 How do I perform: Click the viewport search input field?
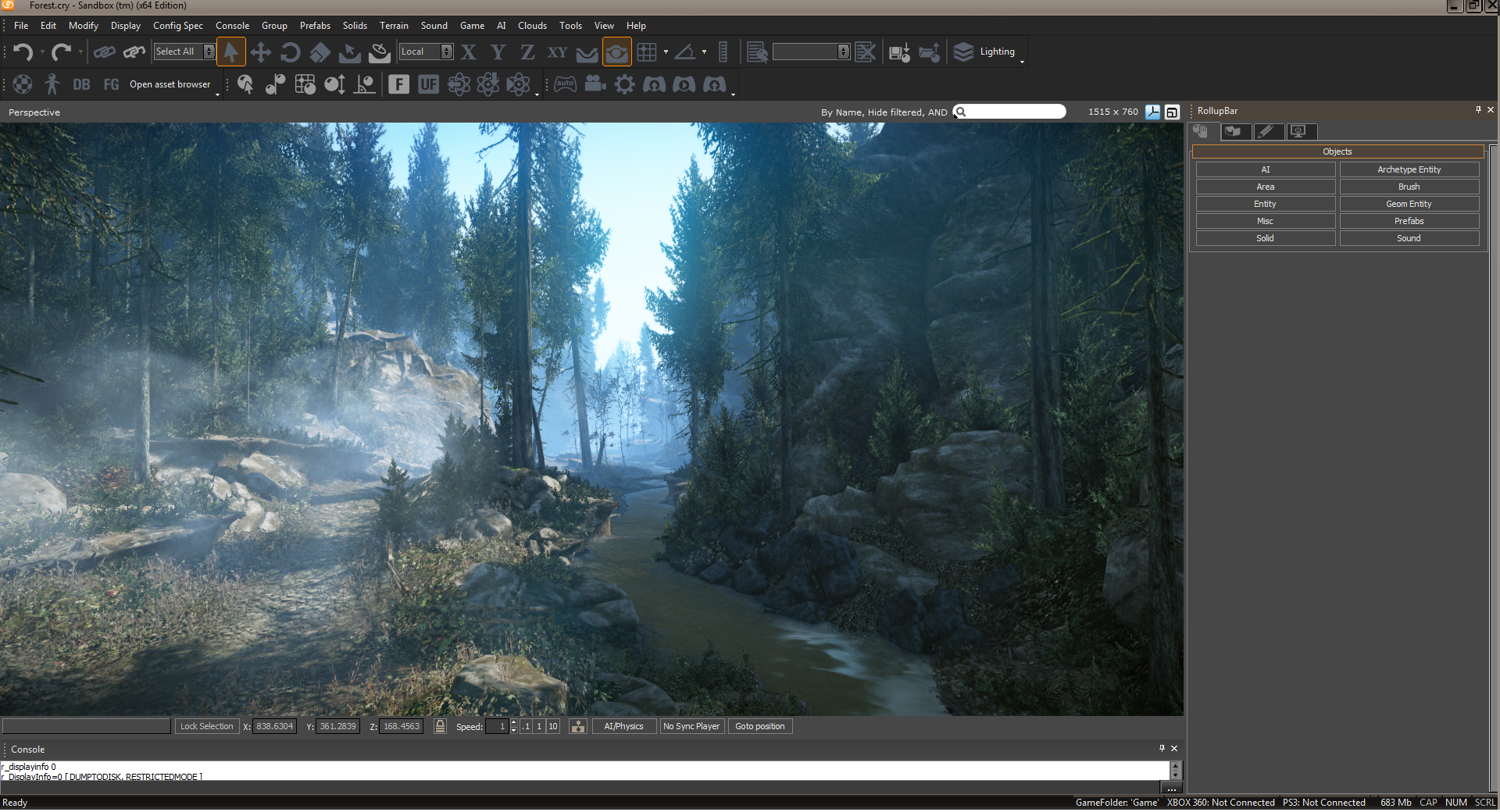pyautogui.click(x=1015, y=112)
